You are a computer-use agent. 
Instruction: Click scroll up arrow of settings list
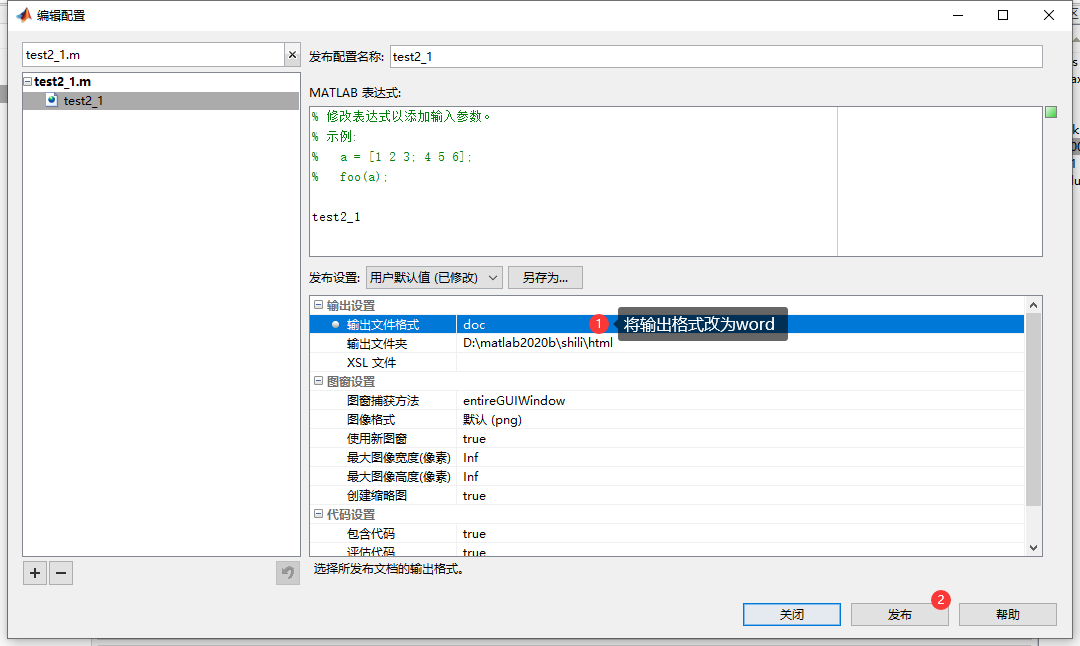tap(1033, 304)
